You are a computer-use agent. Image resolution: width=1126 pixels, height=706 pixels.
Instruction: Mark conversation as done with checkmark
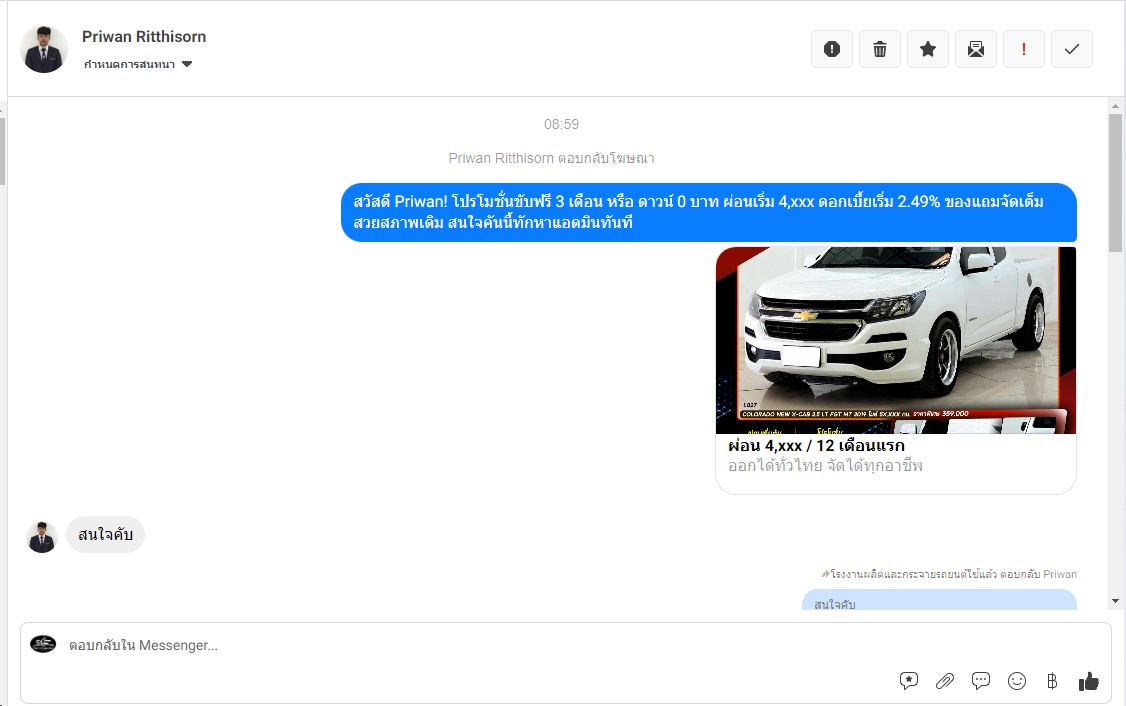[x=1071, y=49]
